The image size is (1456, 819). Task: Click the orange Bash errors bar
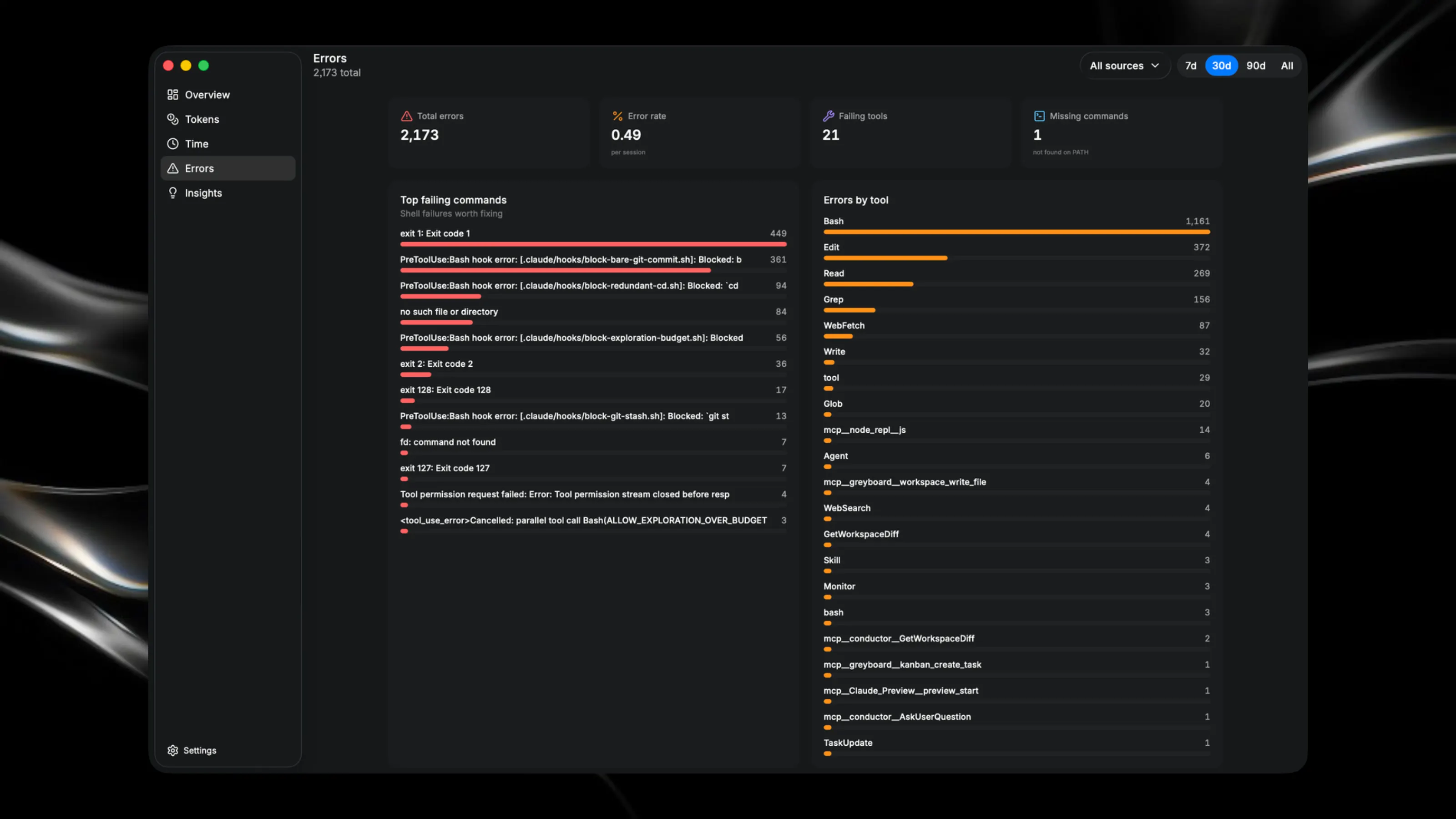click(1016, 232)
